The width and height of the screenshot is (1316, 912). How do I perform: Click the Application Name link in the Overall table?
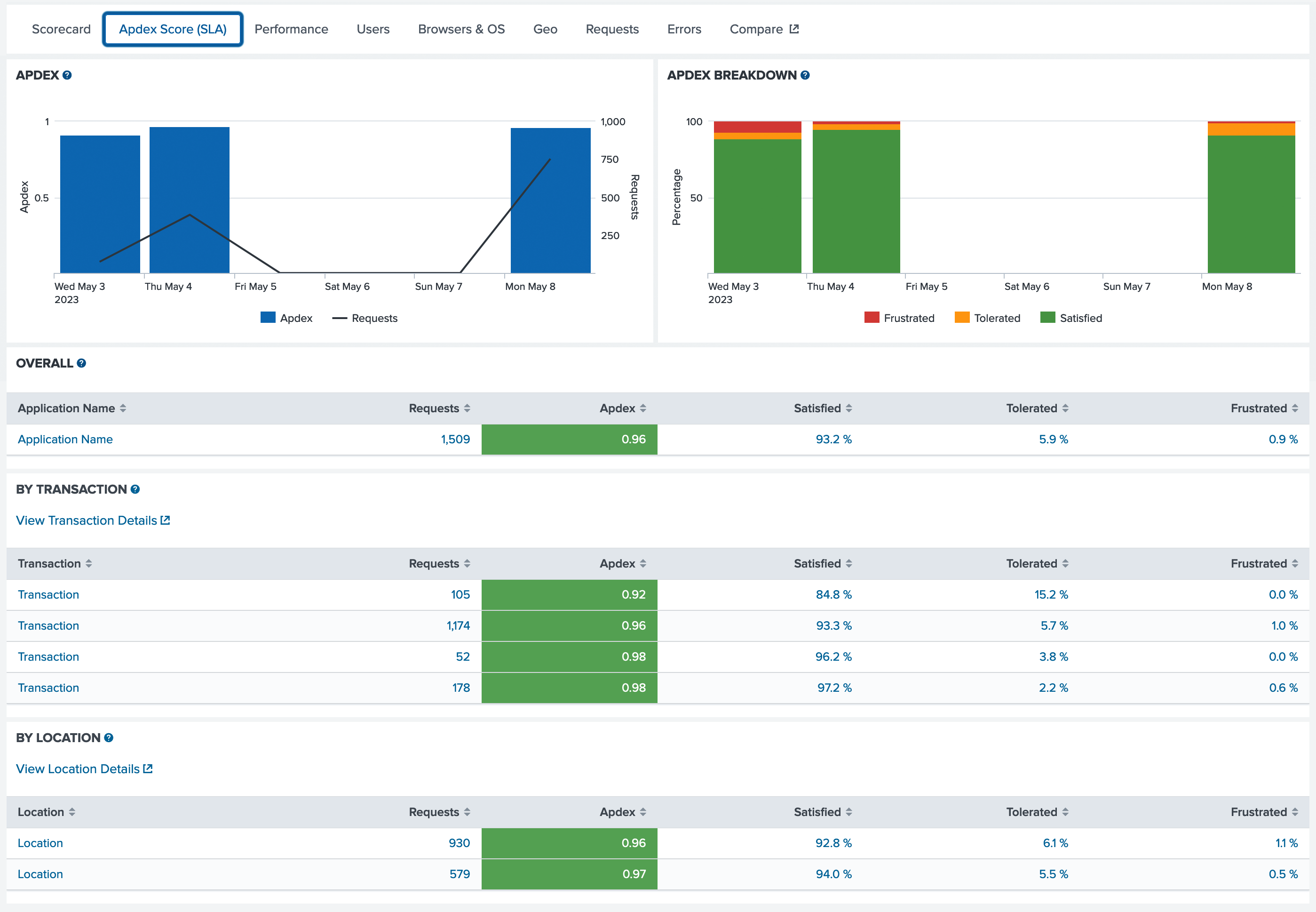tap(64, 439)
